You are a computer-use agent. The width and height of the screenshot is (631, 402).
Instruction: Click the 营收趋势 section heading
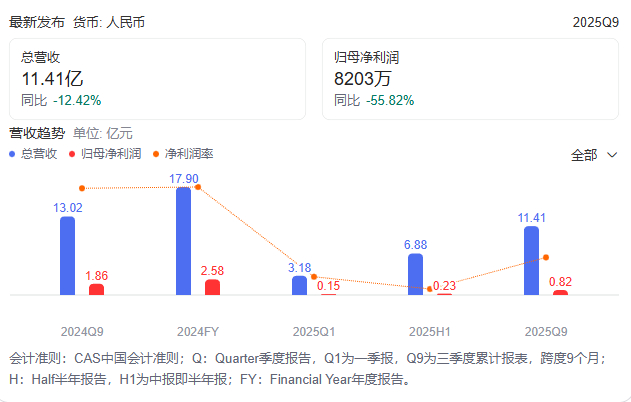[37, 133]
